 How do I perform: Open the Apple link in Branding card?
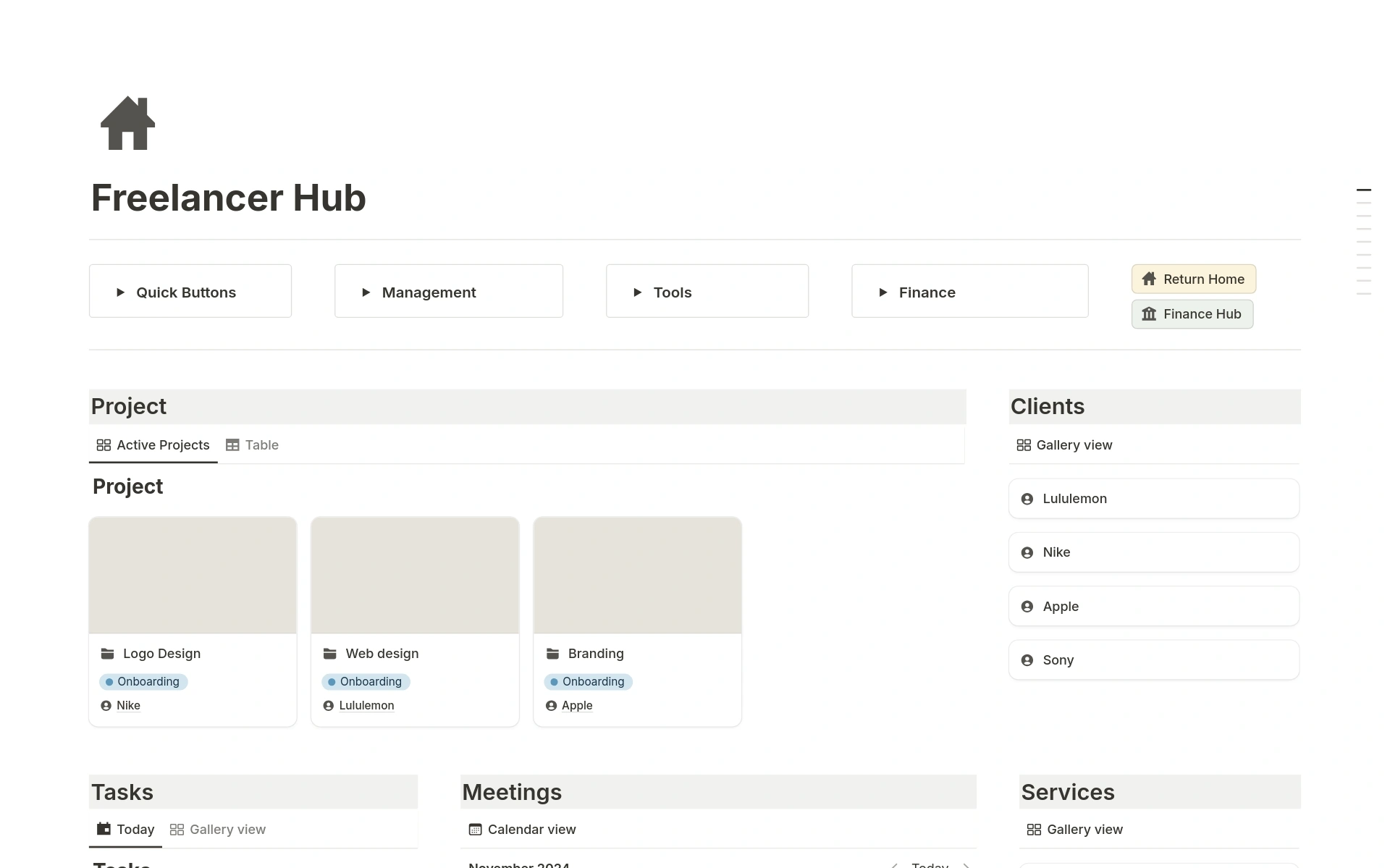point(577,706)
